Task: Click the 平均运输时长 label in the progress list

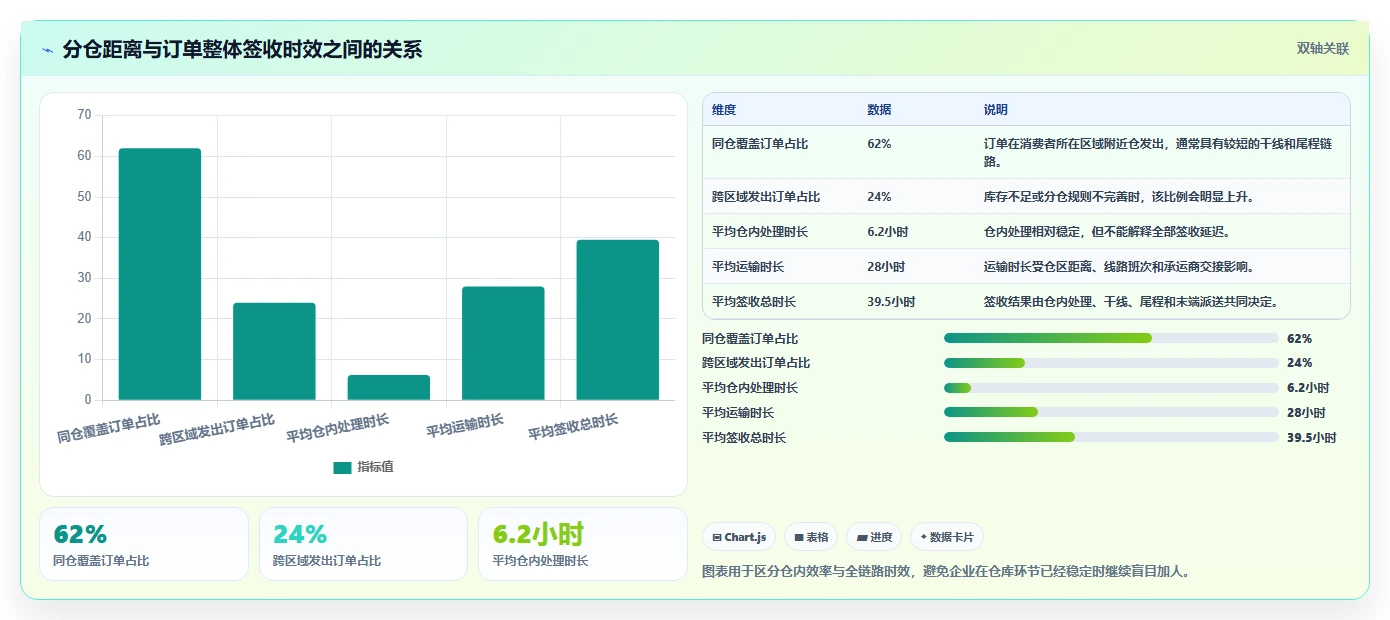Action: coord(738,413)
